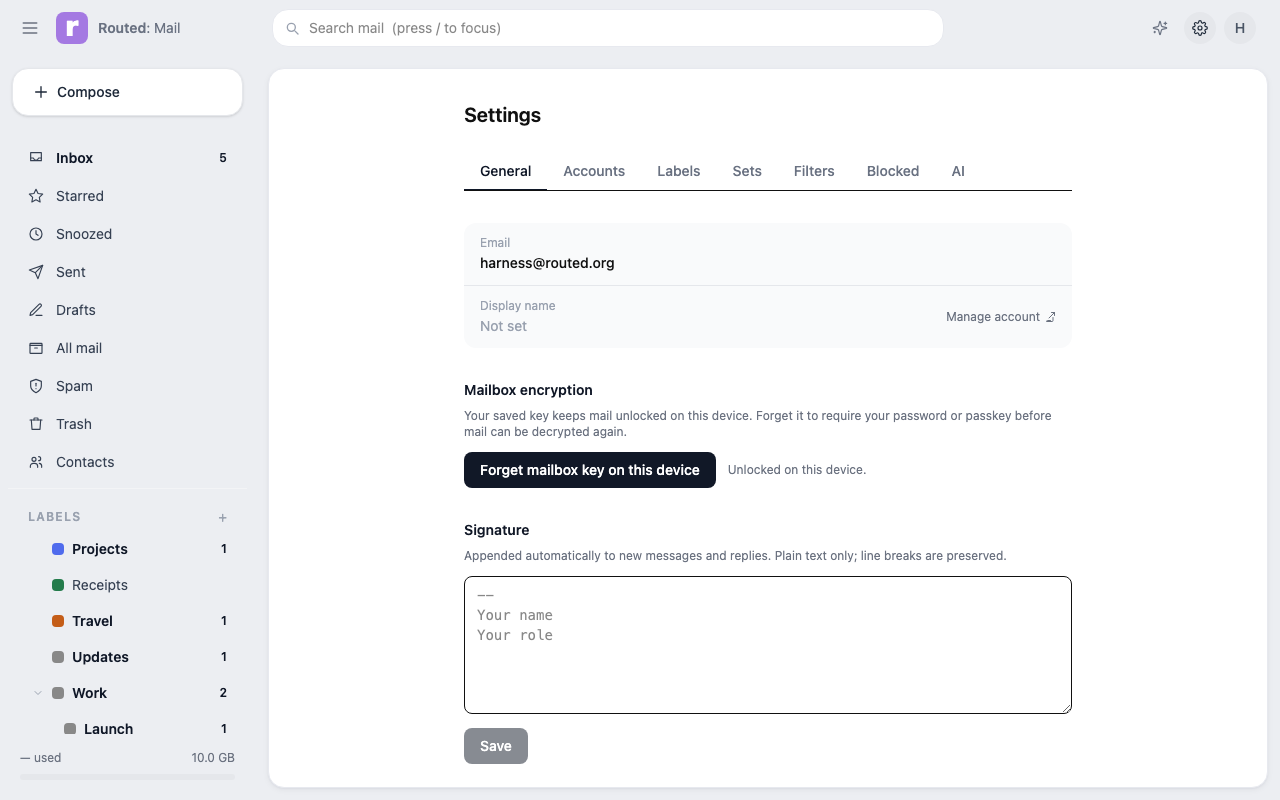The height and width of the screenshot is (800, 1280).
Task: Switch to the General tab
Action: coord(505,171)
